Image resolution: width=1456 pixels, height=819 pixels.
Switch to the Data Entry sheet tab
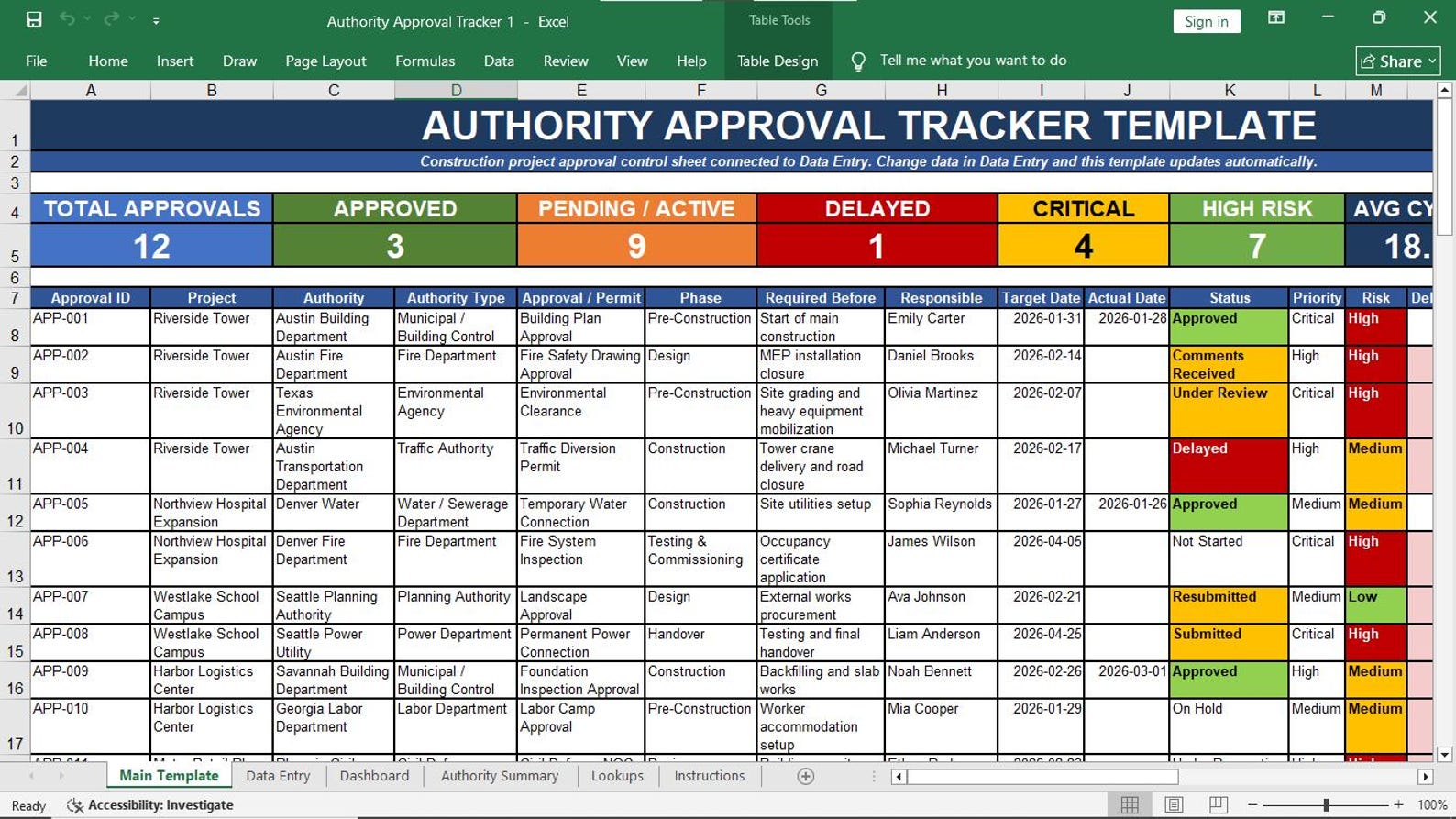278,776
